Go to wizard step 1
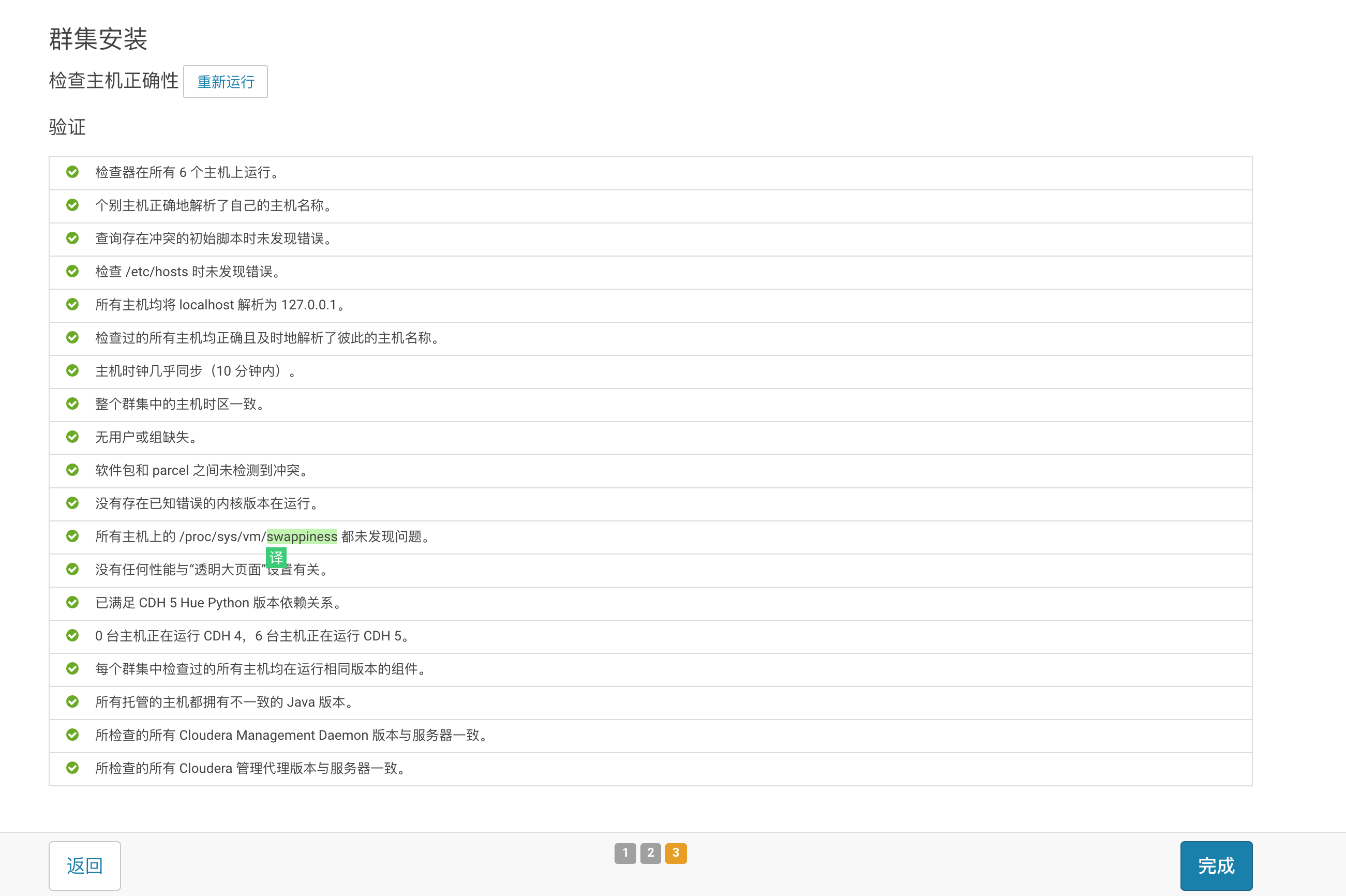The height and width of the screenshot is (896, 1346). tap(625, 853)
